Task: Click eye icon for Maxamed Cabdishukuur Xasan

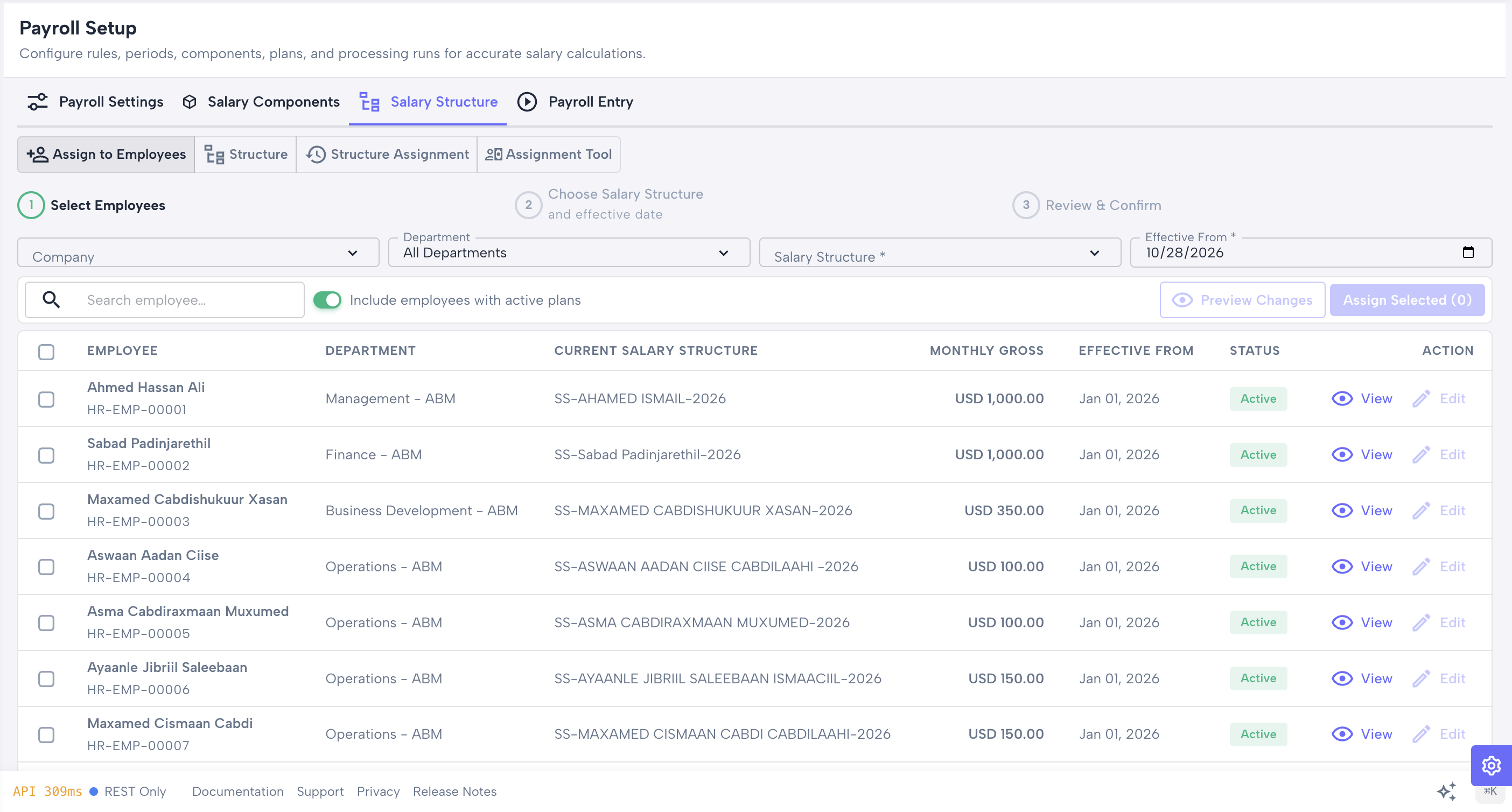Action: pos(1342,511)
